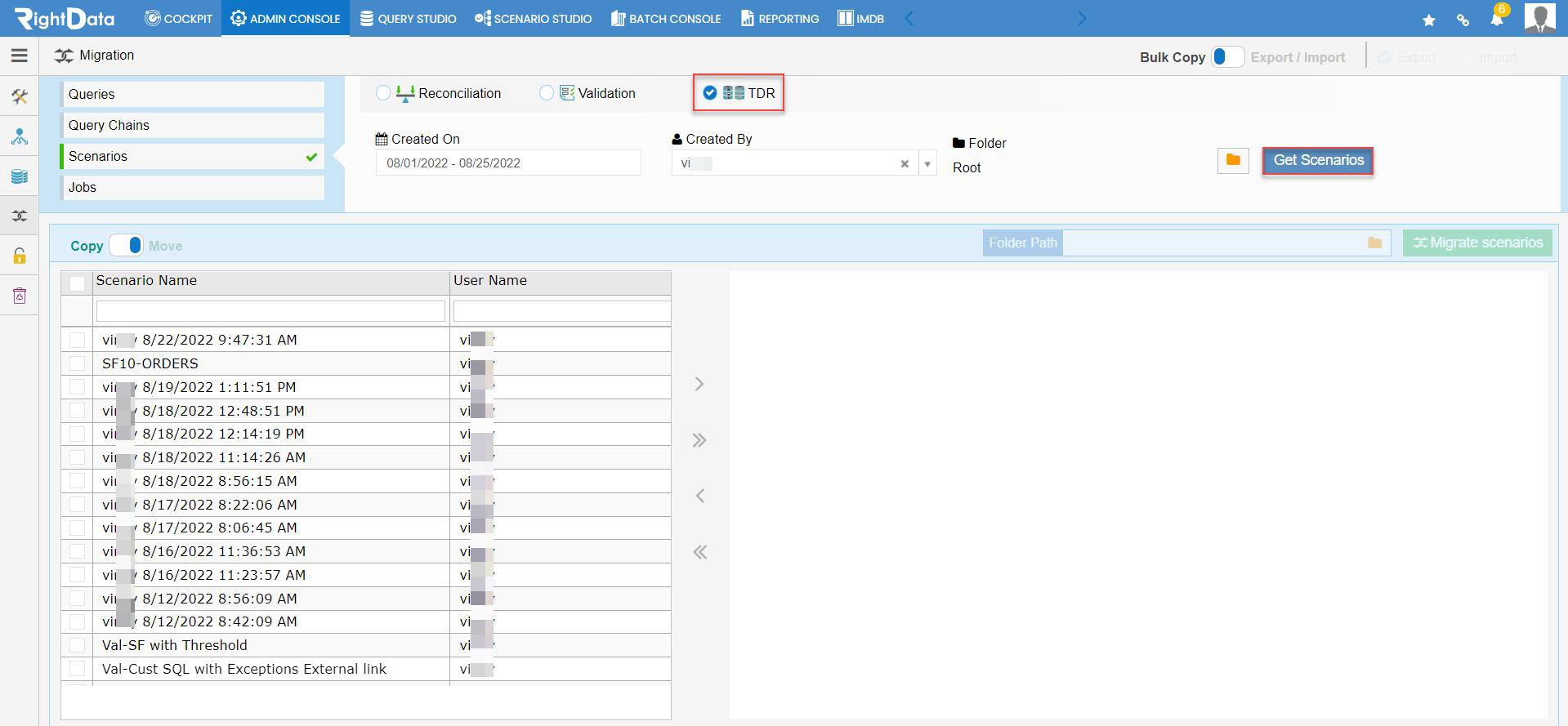Click scenario dated 8/22/2022 9:47:31 AM

pos(200,340)
